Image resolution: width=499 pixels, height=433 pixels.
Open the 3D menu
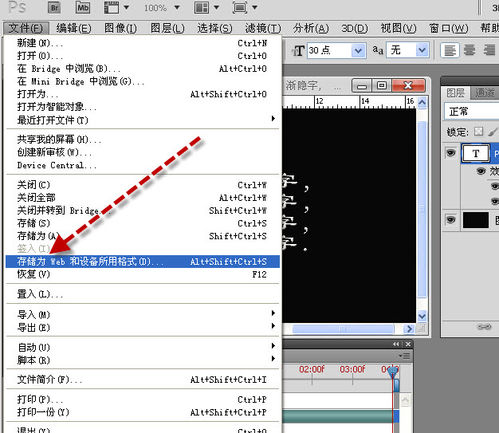click(x=355, y=28)
